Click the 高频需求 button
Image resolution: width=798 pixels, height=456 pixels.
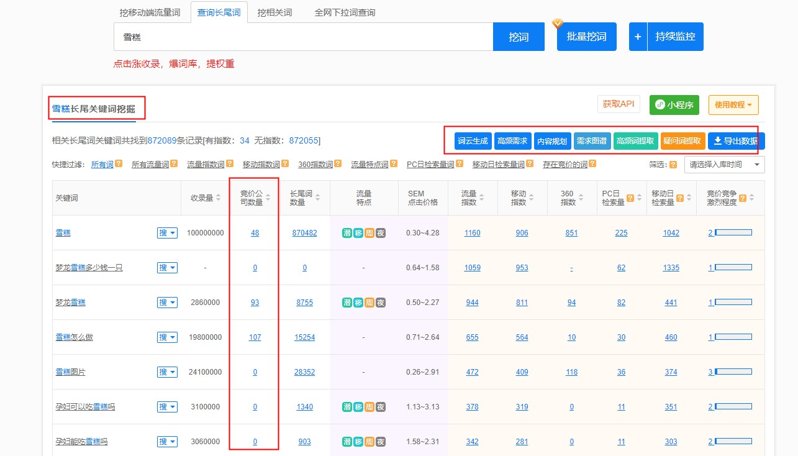click(512, 141)
